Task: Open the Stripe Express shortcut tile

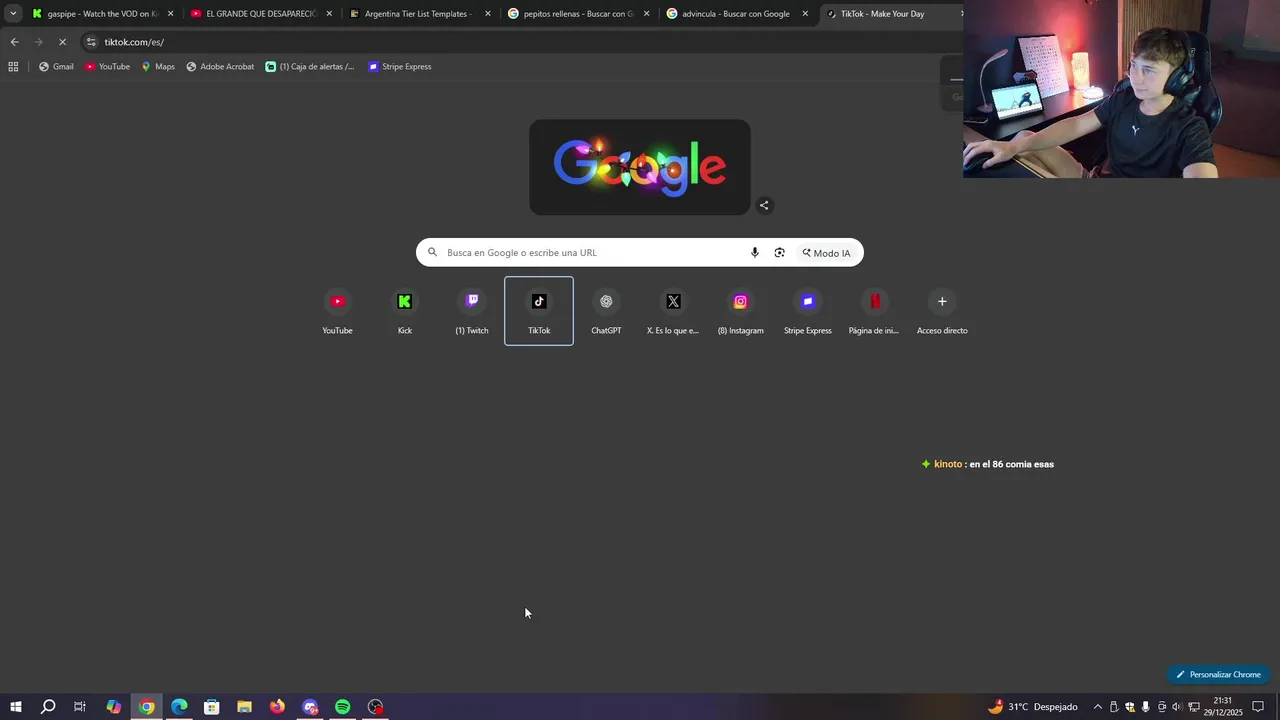Action: pos(808,311)
